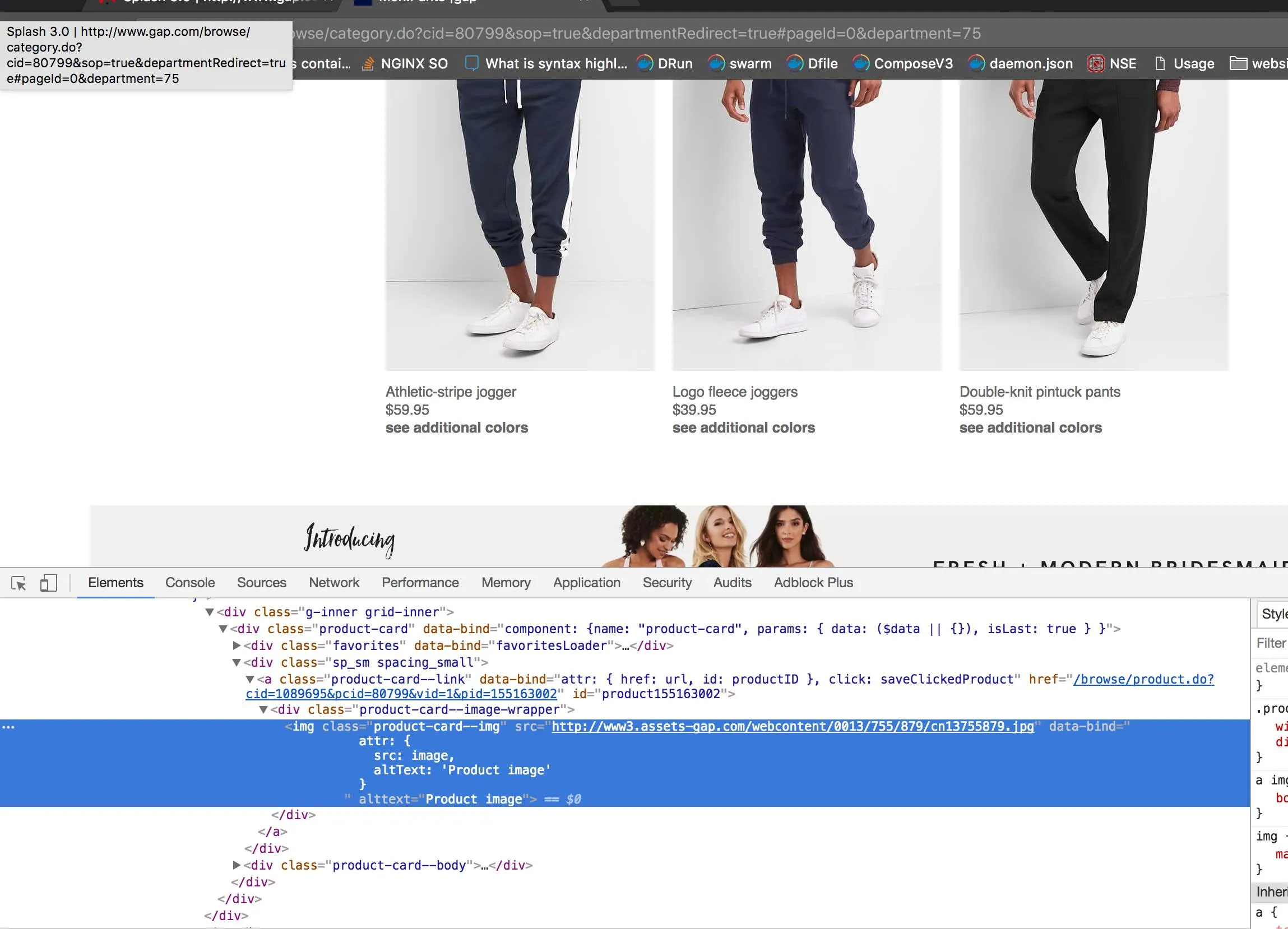Open the Usage bookmark page icon

point(1160,64)
